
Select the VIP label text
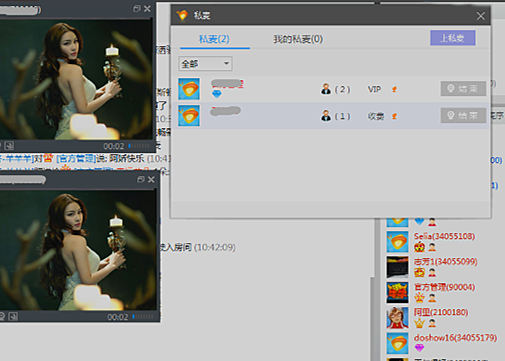click(x=374, y=89)
